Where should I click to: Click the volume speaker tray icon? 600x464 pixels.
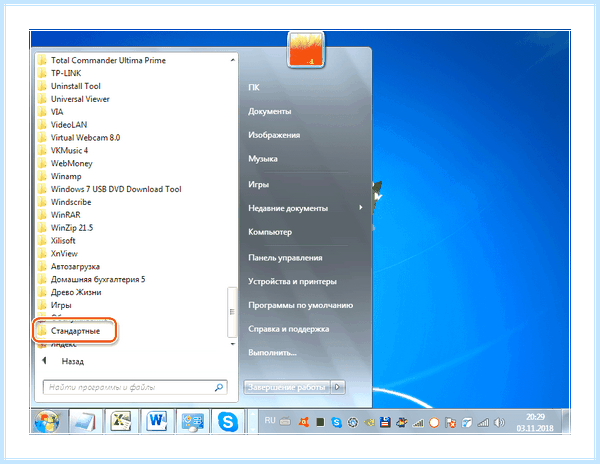tap(499, 423)
